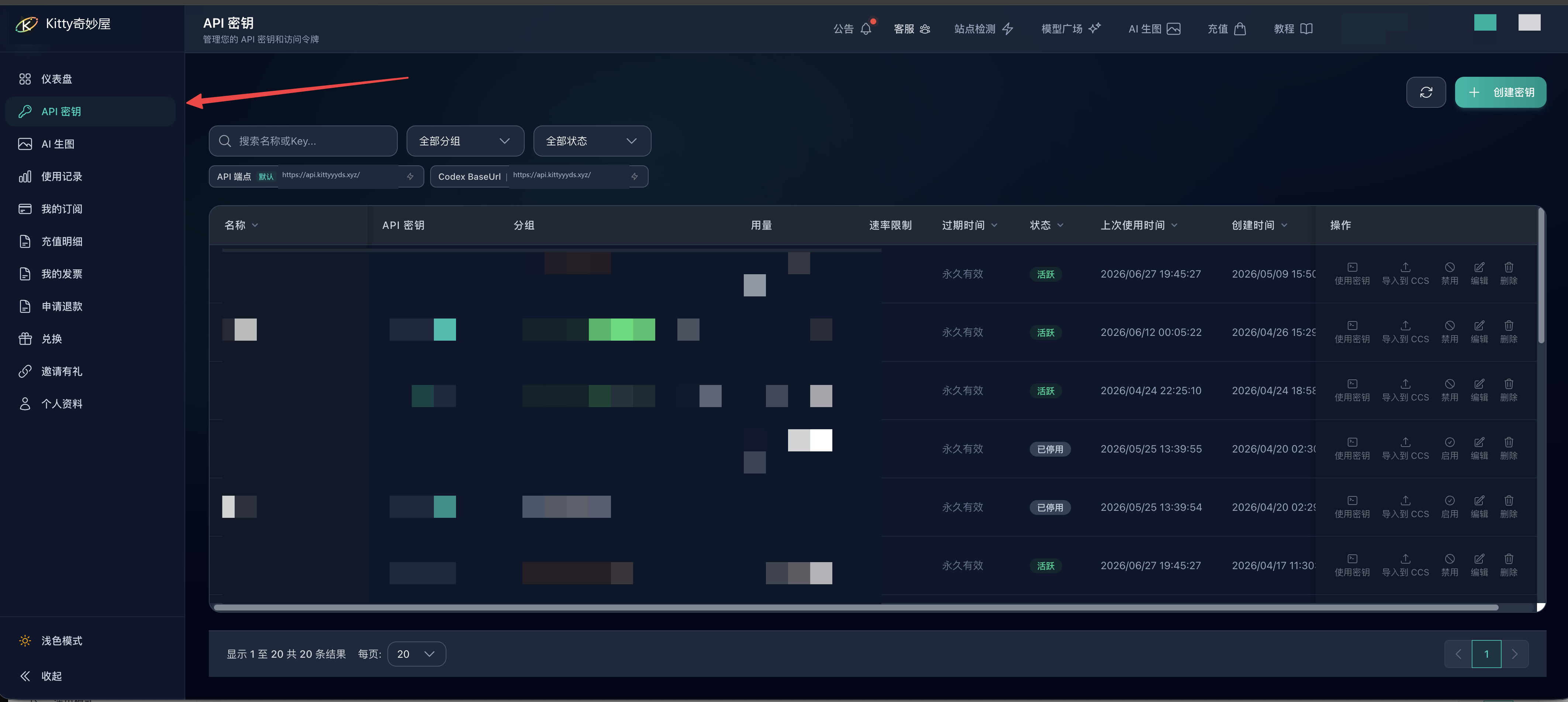Expand the 全部状态 dropdown

(592, 141)
